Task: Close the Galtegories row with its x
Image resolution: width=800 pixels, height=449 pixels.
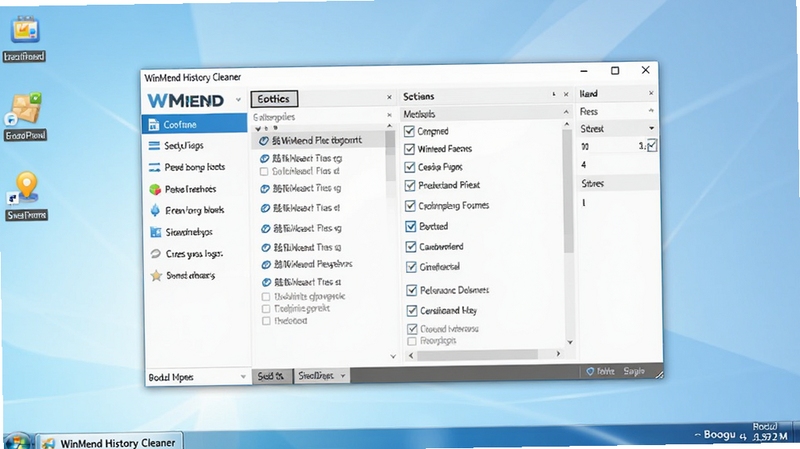Action: (x=389, y=115)
